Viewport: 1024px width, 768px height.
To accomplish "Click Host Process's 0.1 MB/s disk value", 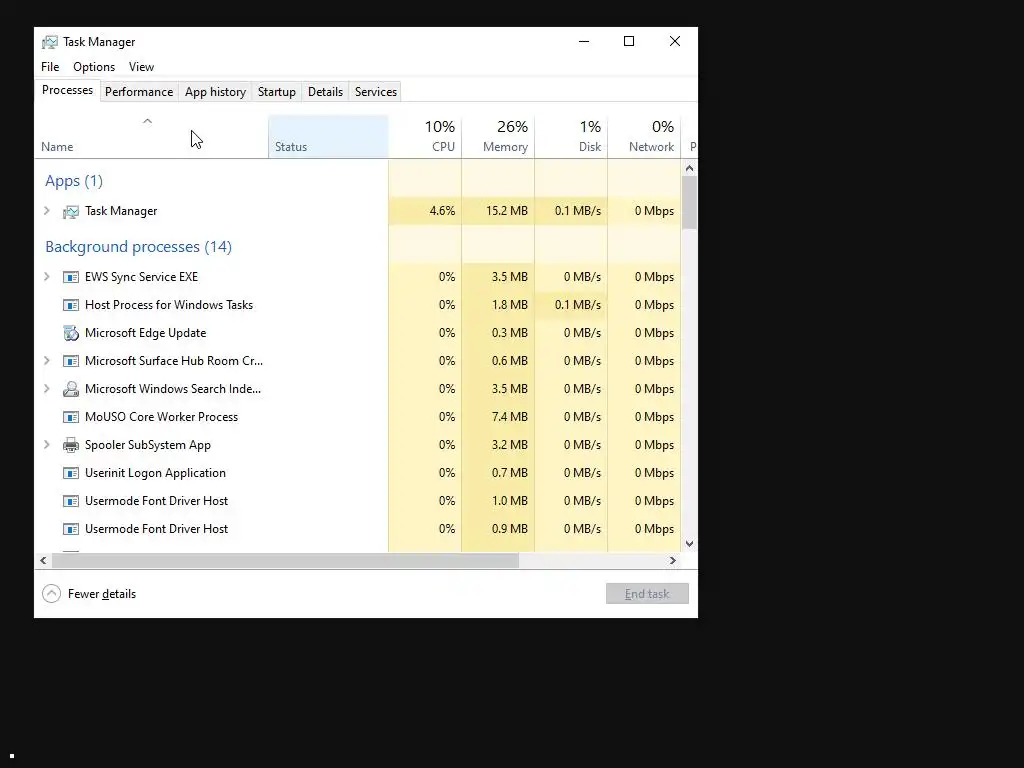I will coord(578,305).
